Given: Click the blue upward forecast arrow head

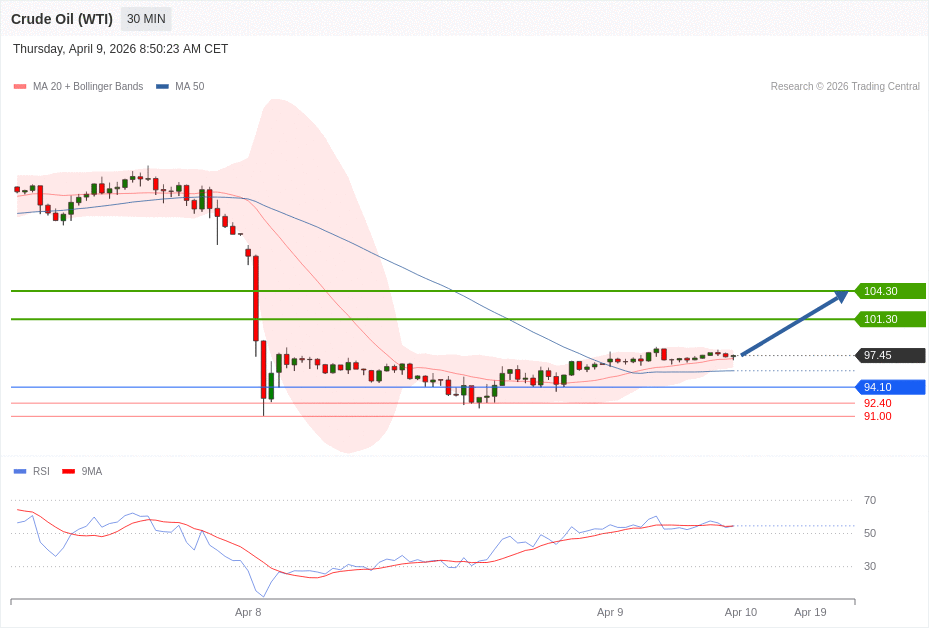Looking at the screenshot, I should [841, 296].
